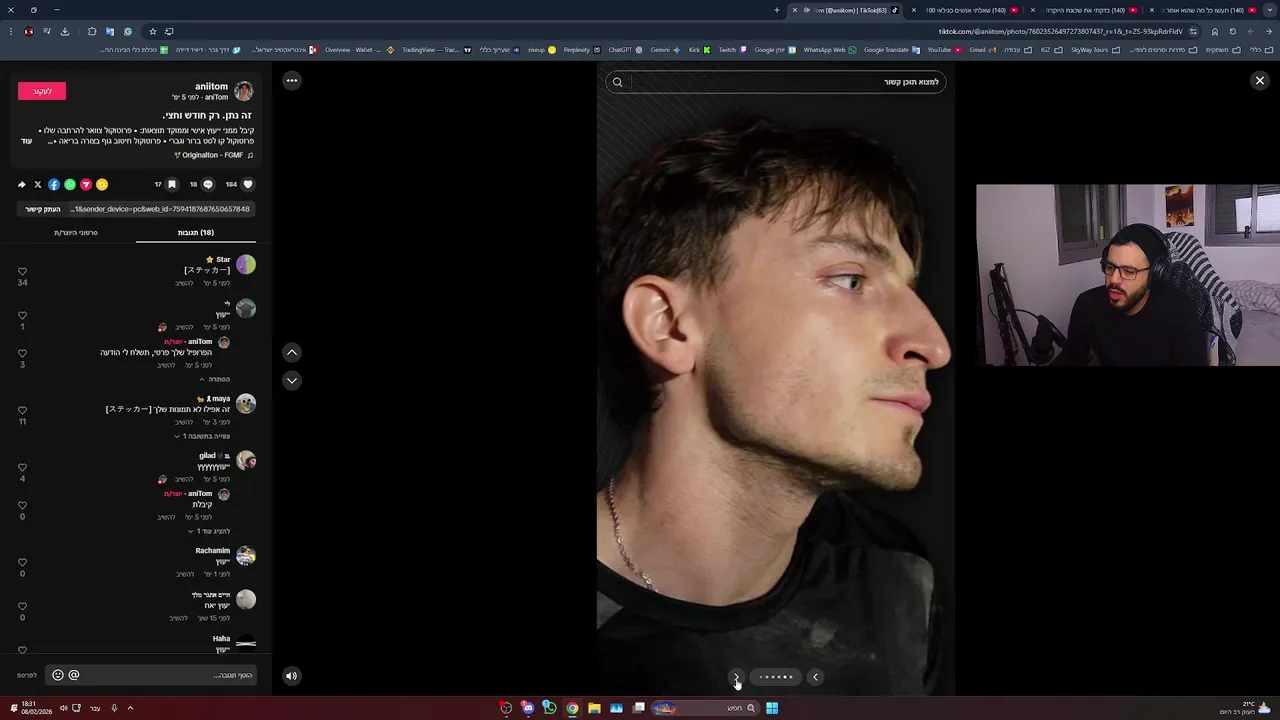Like aniTom's reply 'קיבלת'
The height and width of the screenshot is (720, 1280).
(22, 505)
